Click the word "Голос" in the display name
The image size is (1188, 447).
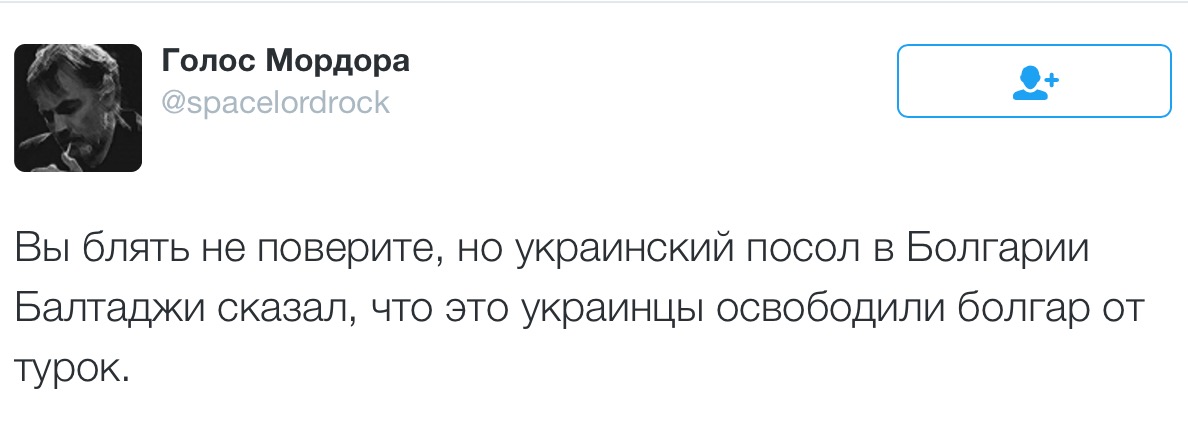coord(205,62)
